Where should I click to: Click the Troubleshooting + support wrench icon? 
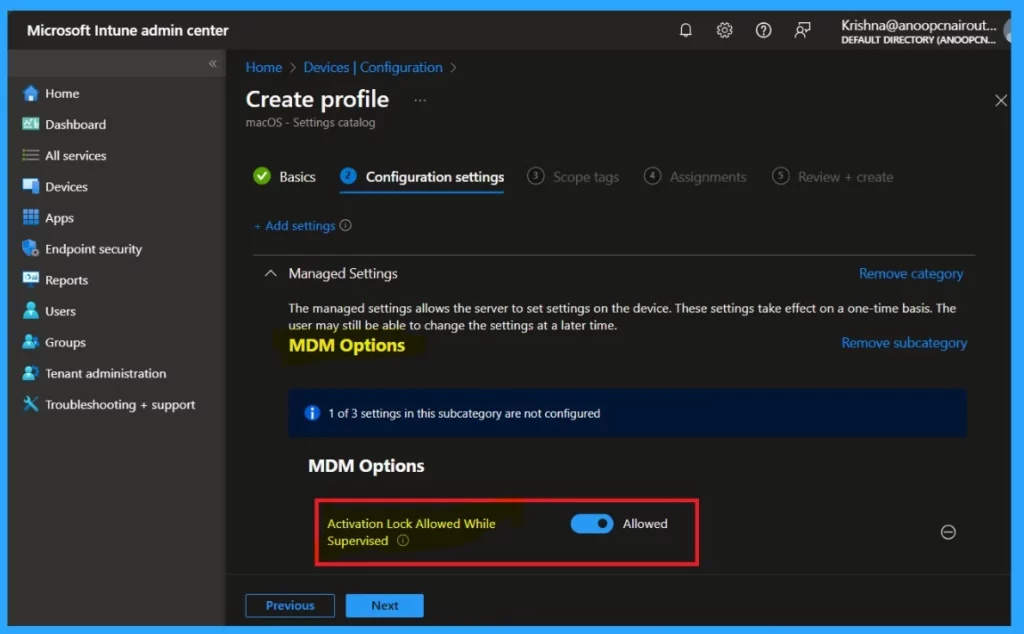tap(30, 404)
